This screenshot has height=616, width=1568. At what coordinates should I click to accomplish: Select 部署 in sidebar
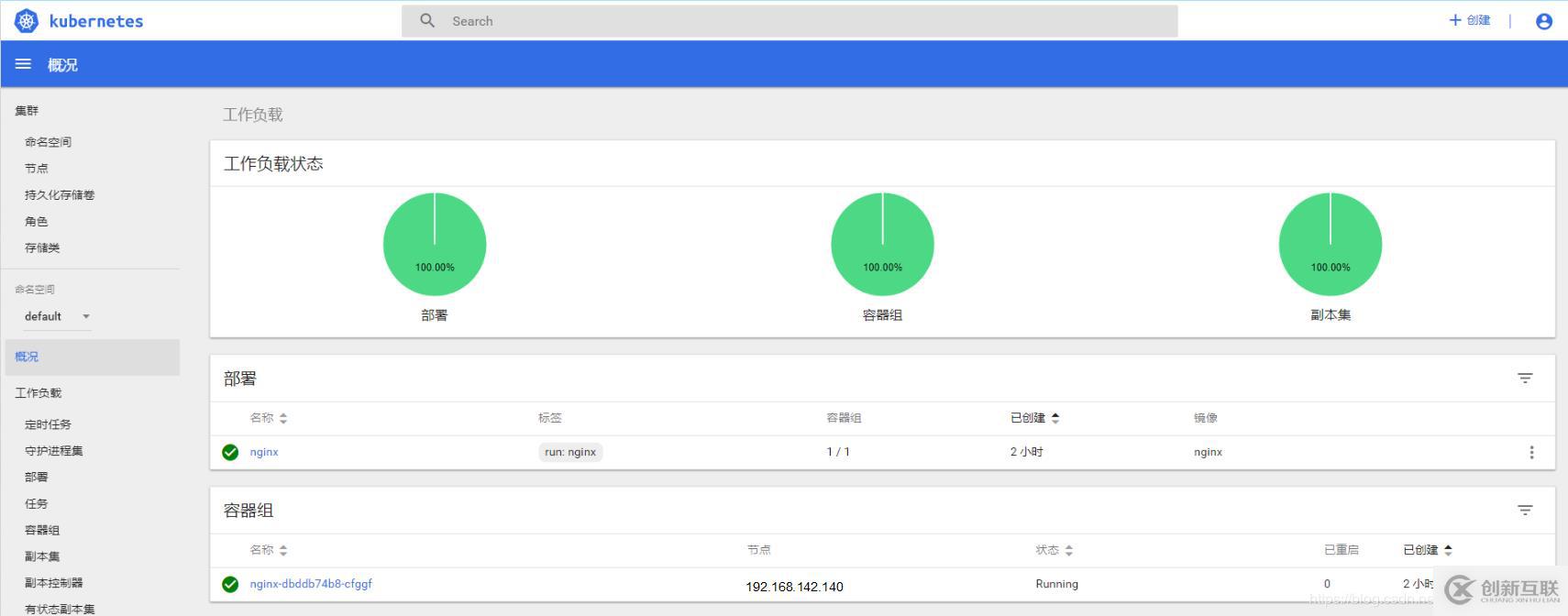pos(37,478)
